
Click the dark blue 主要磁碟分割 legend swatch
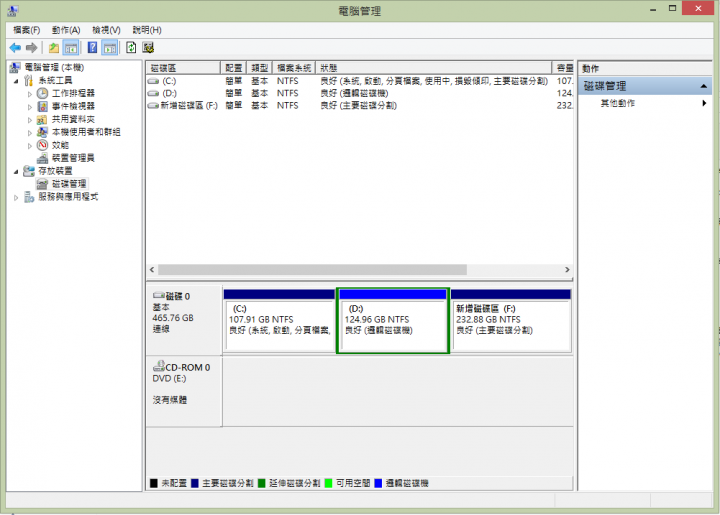pyautogui.click(x=195, y=483)
